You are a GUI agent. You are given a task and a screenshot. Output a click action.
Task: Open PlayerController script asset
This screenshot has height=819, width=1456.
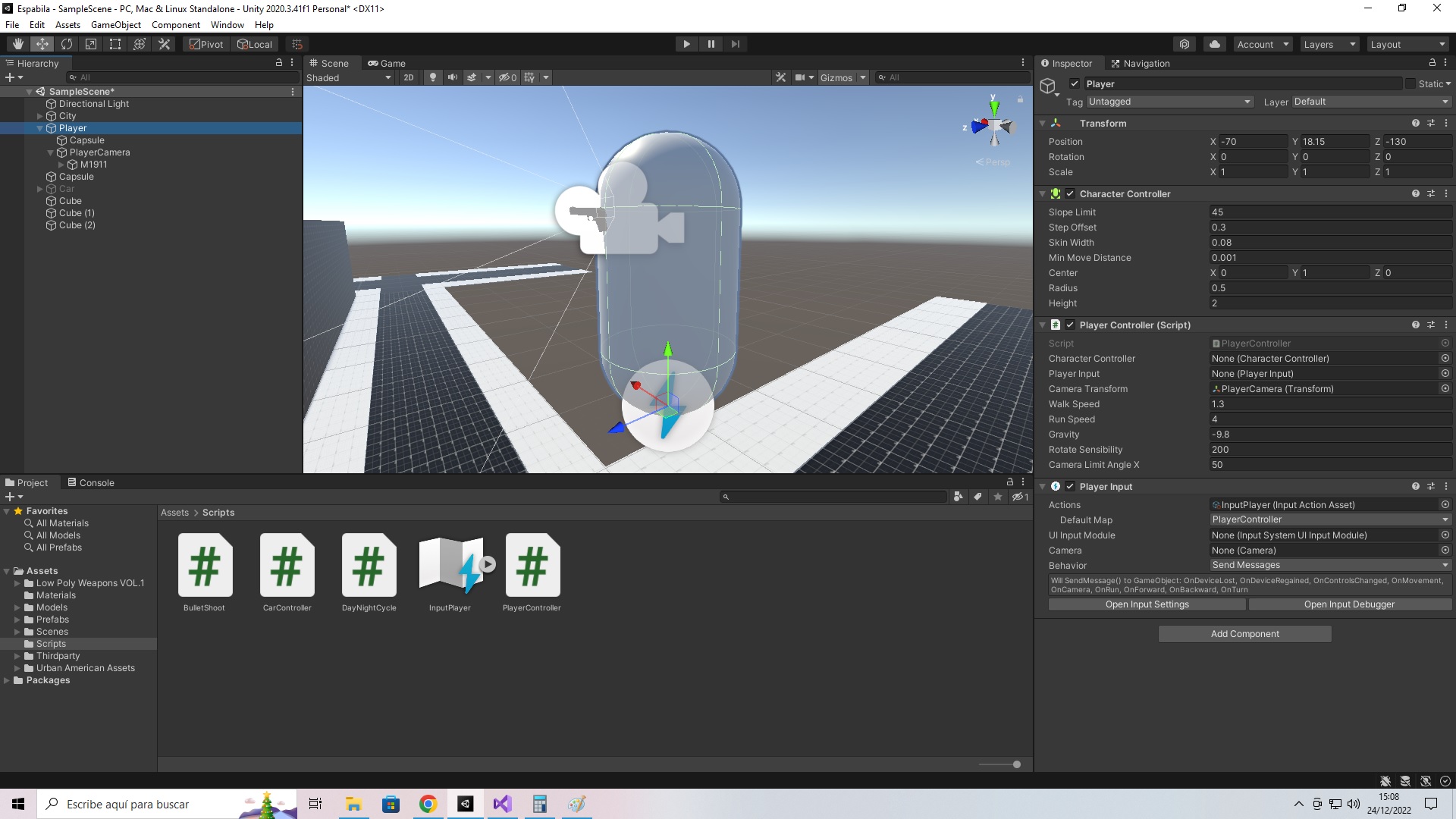tap(532, 566)
